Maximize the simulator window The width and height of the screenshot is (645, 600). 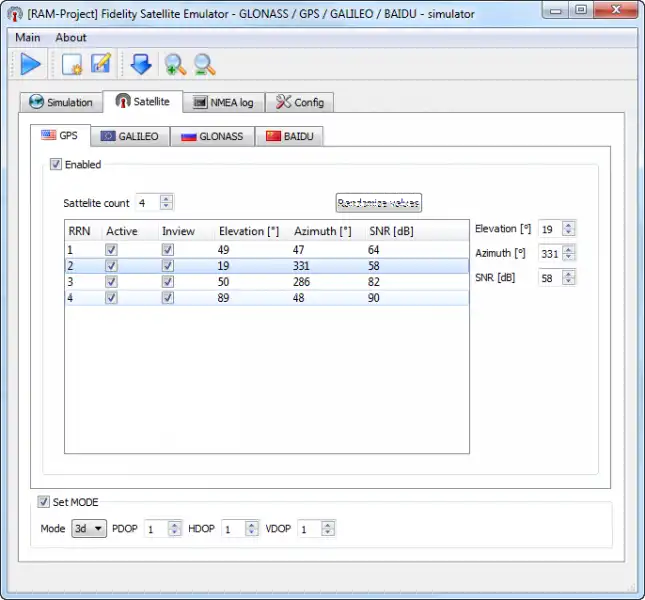[581, 10]
